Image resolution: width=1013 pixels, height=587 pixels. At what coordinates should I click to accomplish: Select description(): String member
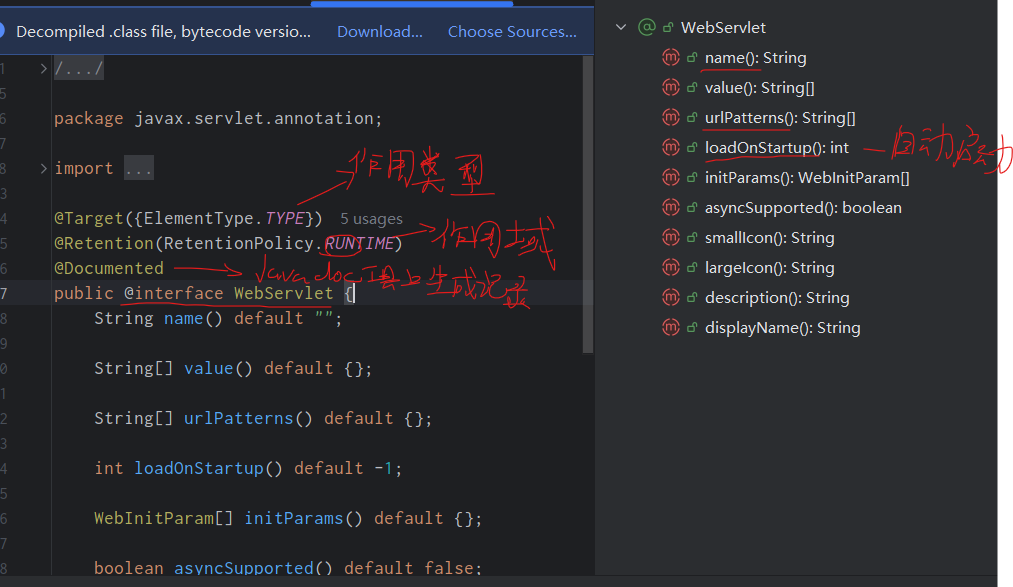tap(777, 298)
